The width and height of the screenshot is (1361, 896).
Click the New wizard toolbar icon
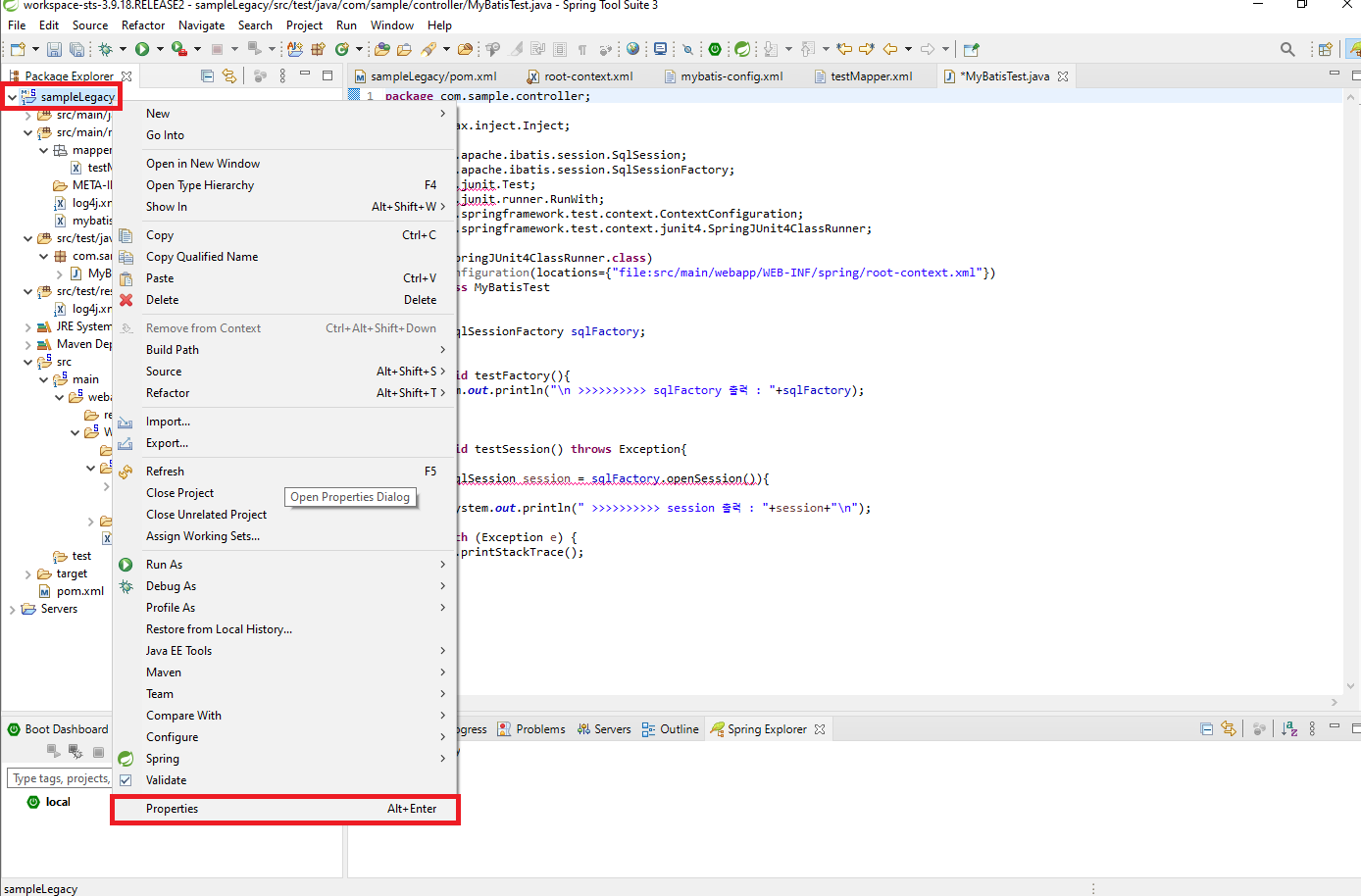18,49
